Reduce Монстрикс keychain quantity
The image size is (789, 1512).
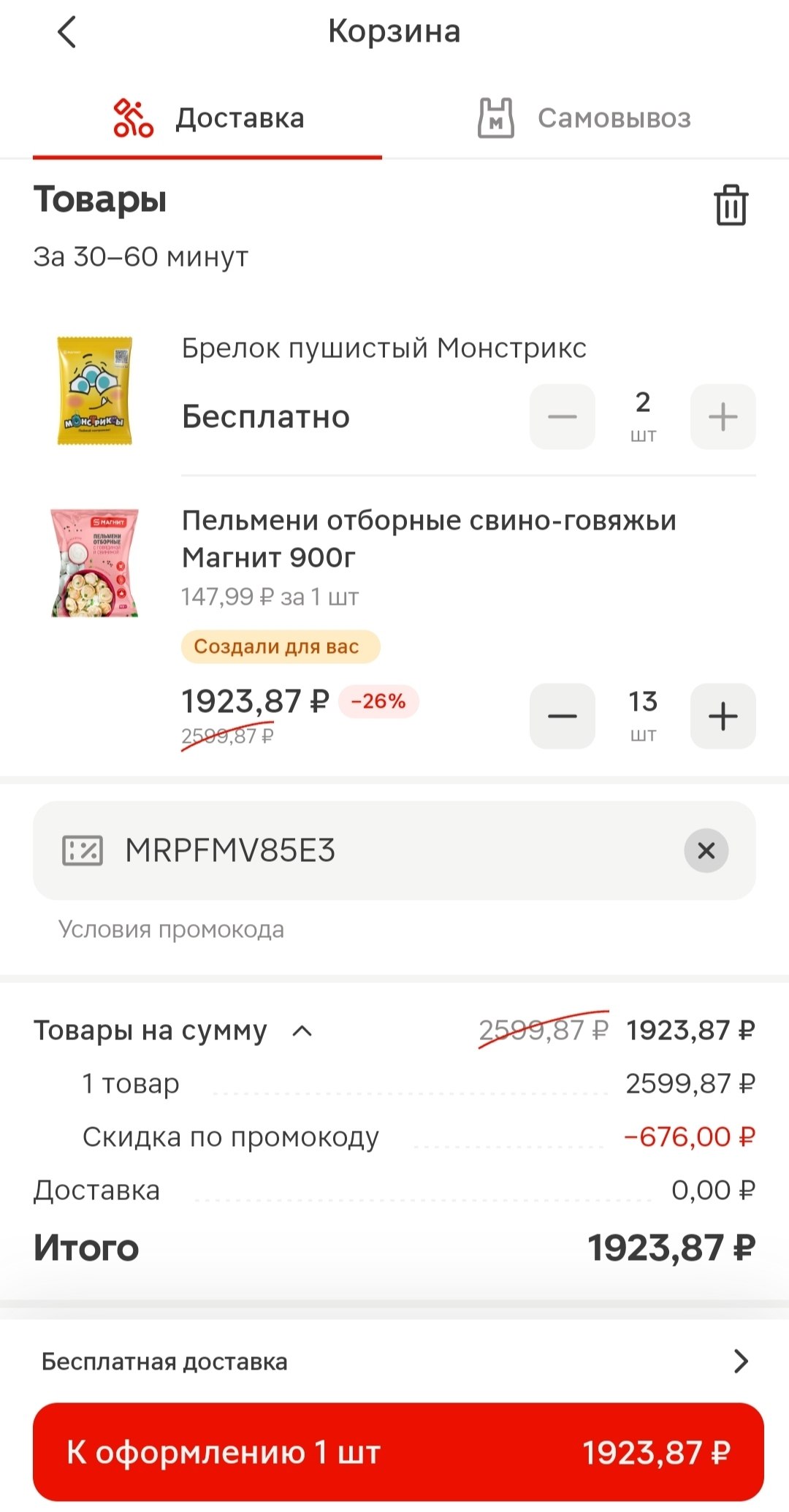tap(562, 416)
